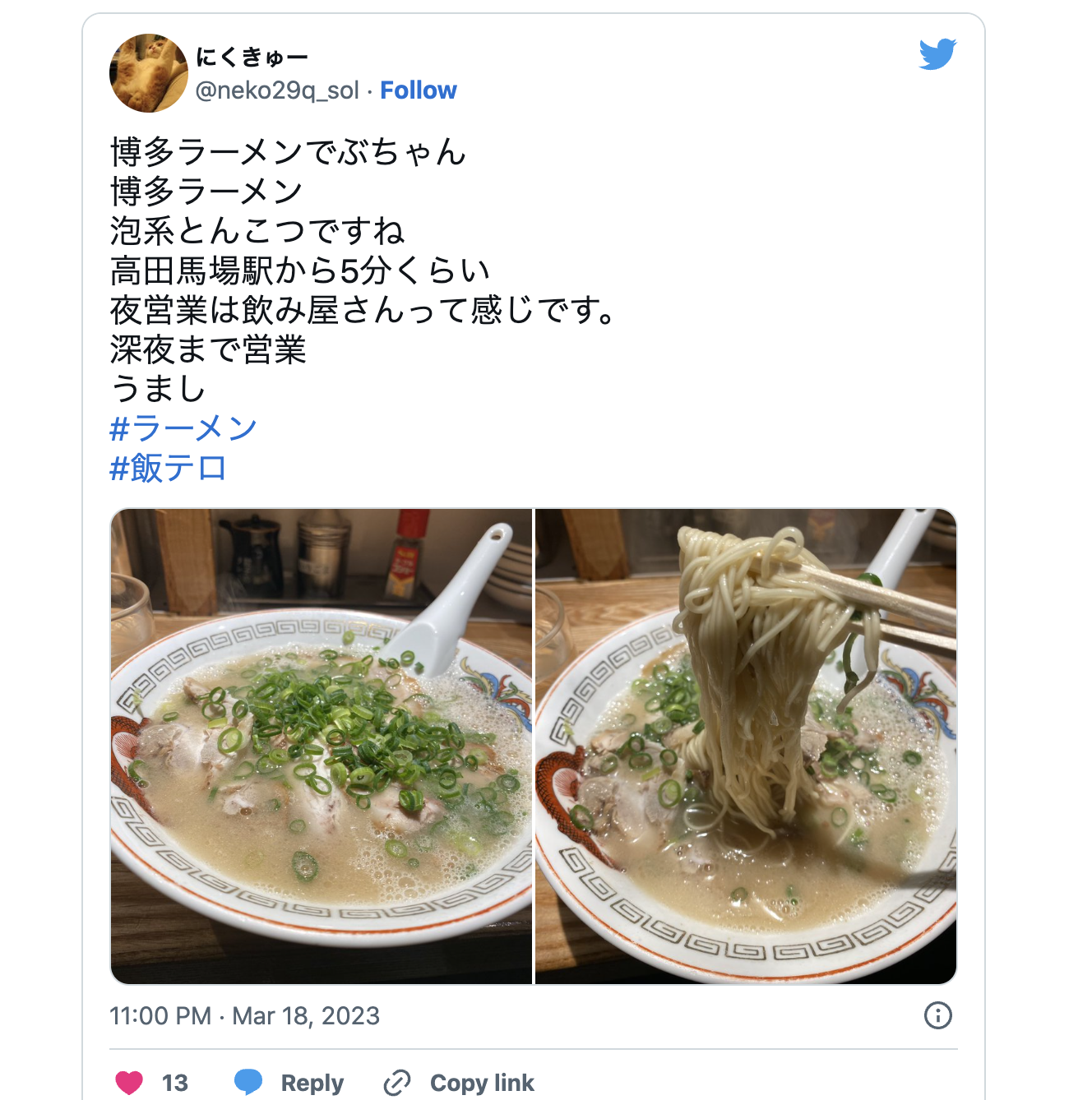Click the 高田馬場駅から5分くらい text line
The image size is (1092, 1100).
point(300,270)
